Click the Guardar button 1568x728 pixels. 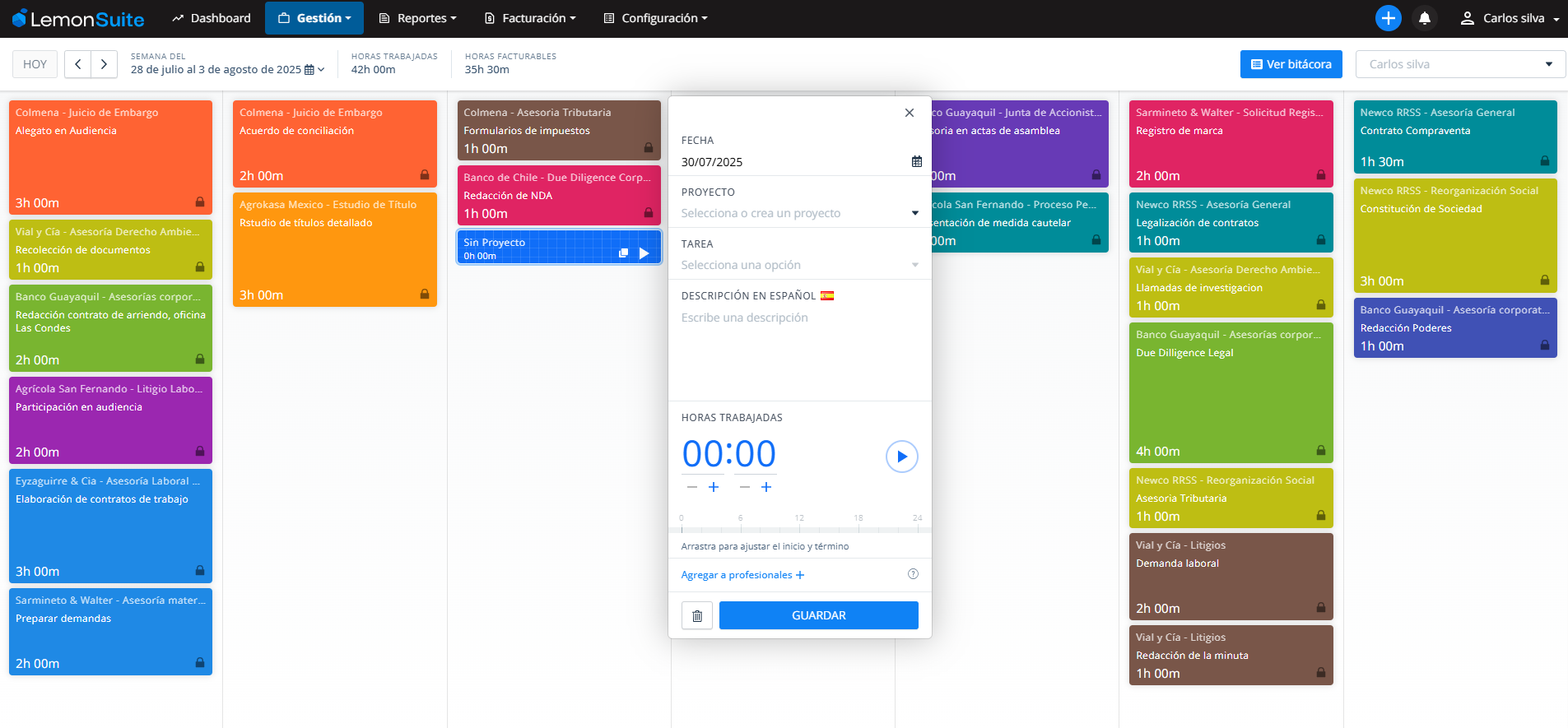(818, 615)
